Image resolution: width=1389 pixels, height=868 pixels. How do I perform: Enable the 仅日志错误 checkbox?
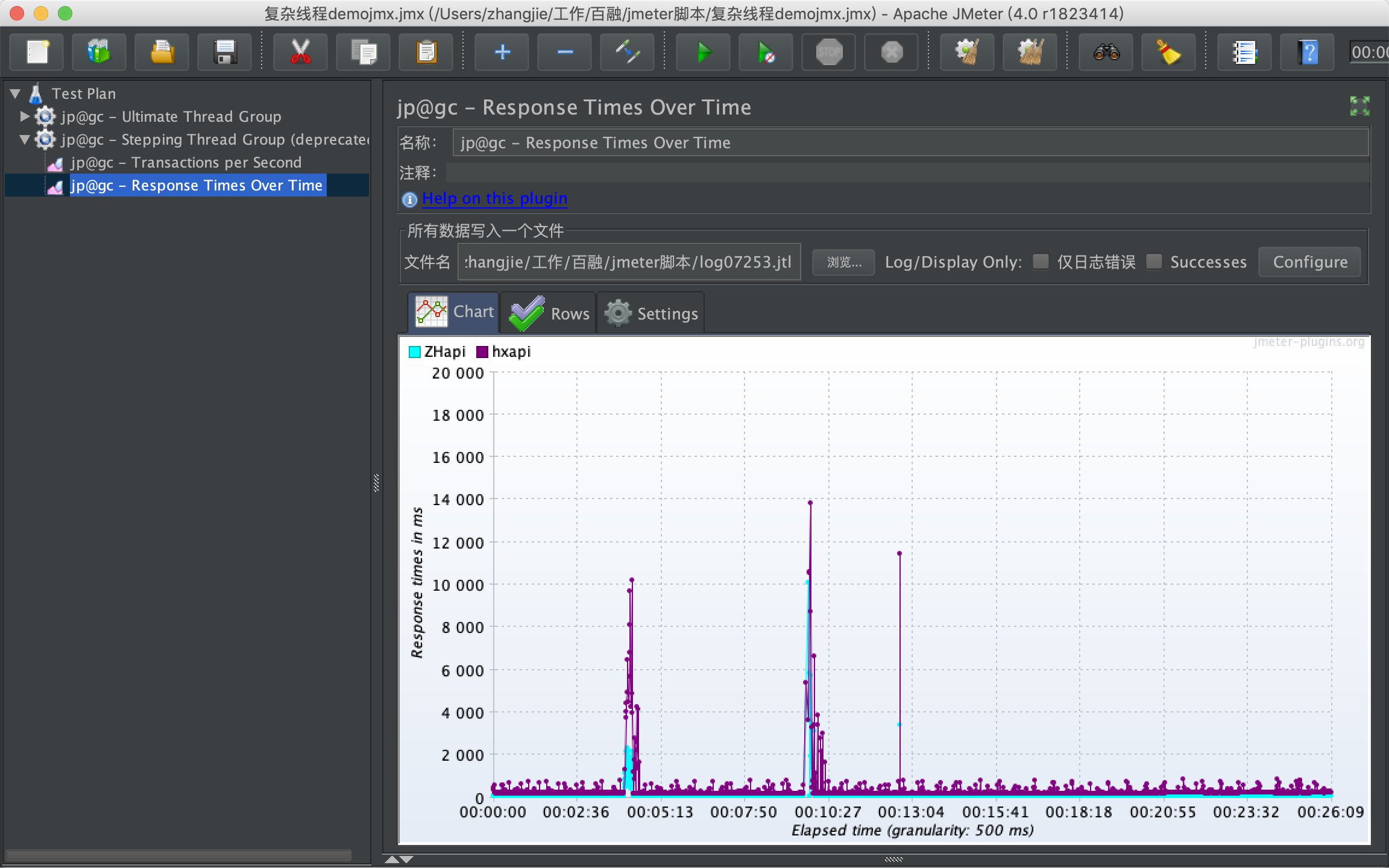[1041, 262]
